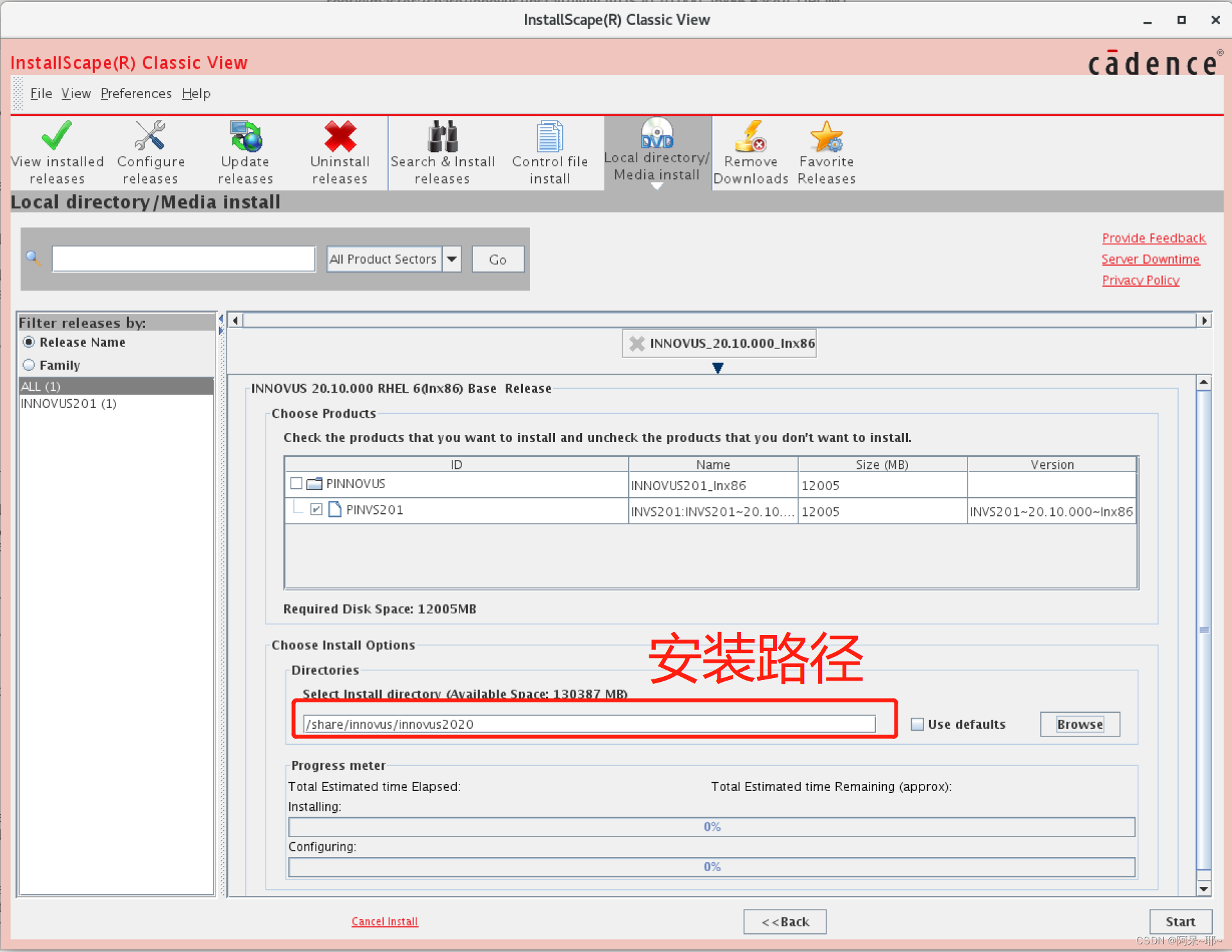Collapse the release panel with down triangle
Screen dimensions: 1232x952
tap(717, 368)
